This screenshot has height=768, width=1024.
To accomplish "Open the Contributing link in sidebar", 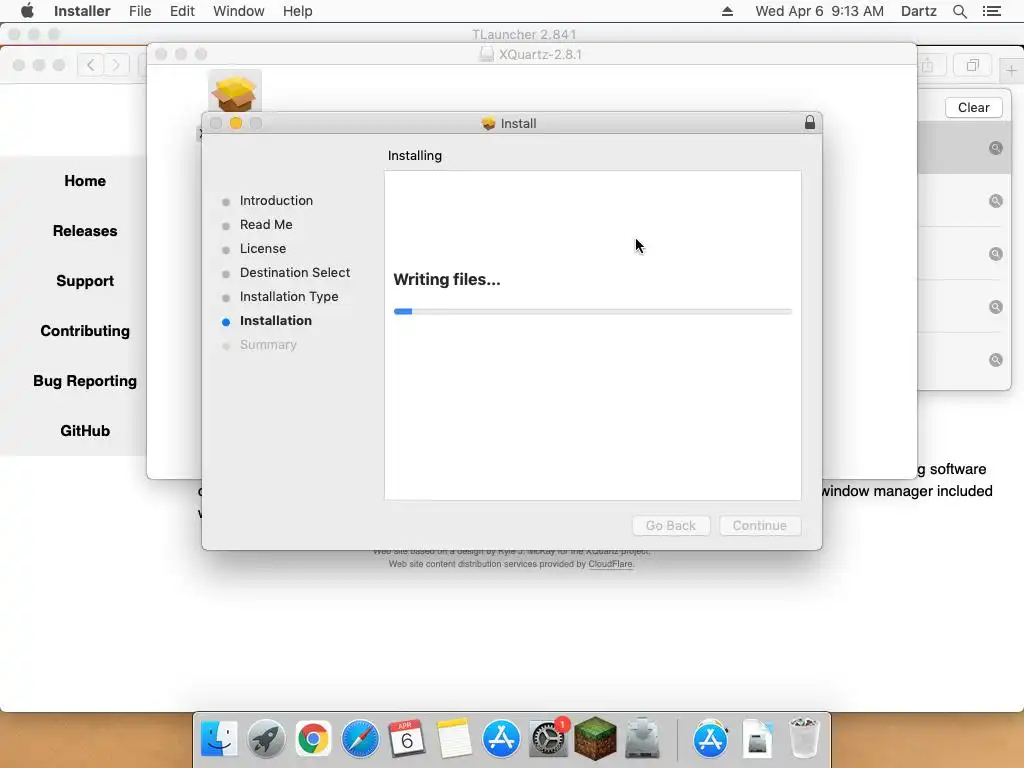I will (85, 330).
